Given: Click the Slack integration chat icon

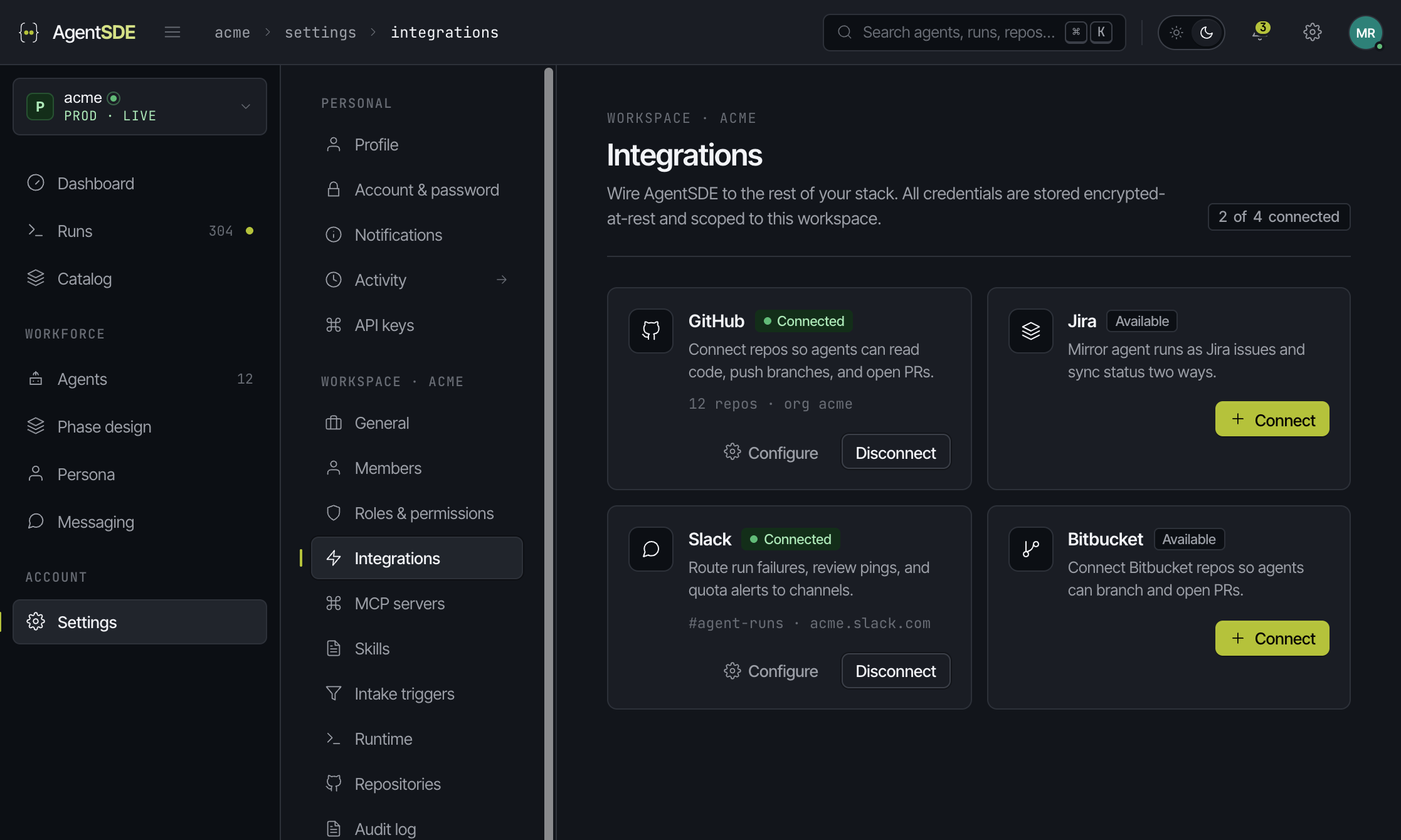Looking at the screenshot, I should point(651,549).
